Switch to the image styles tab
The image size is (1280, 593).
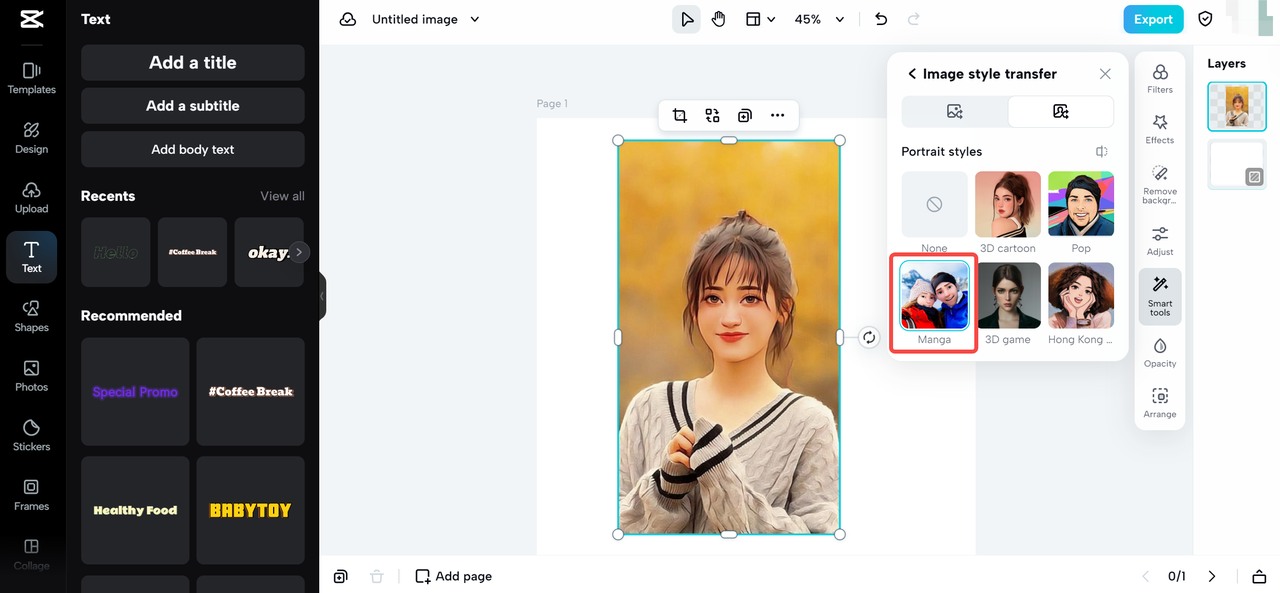click(x=955, y=112)
